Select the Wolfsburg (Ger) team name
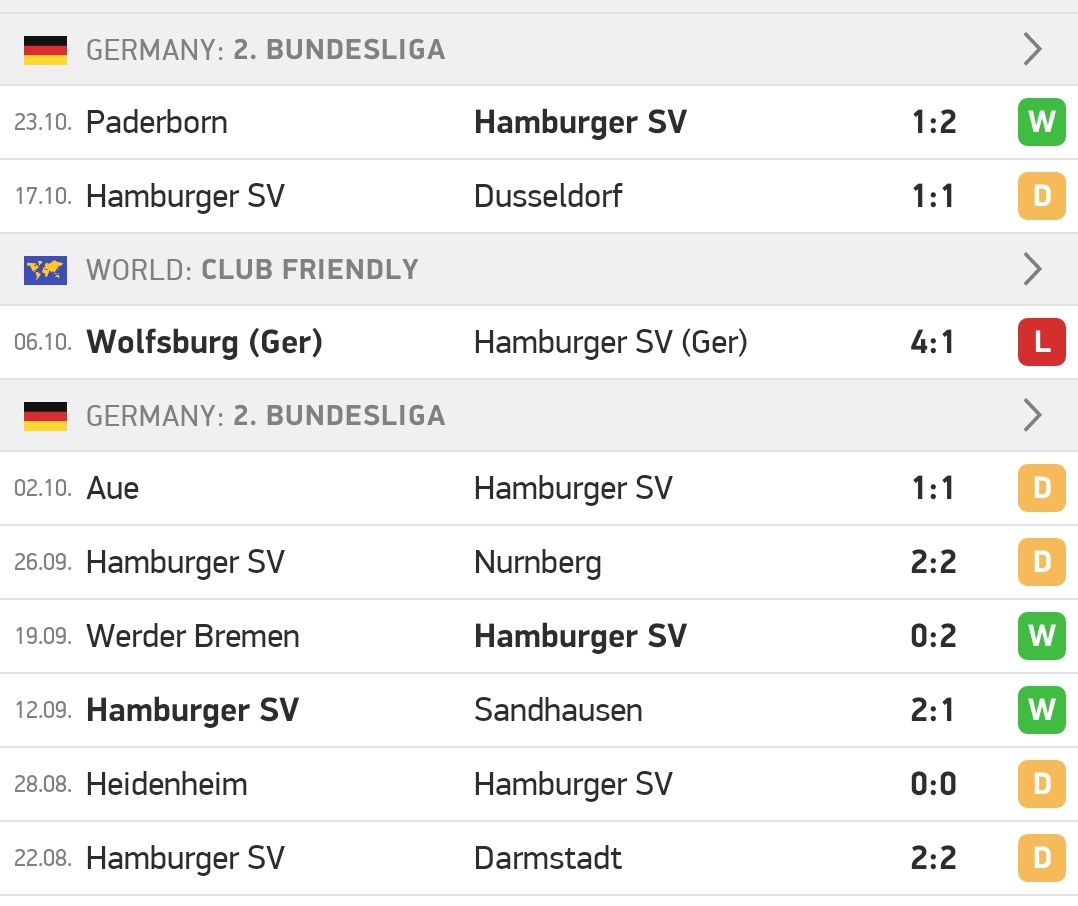The width and height of the screenshot is (1078, 906). [x=204, y=342]
